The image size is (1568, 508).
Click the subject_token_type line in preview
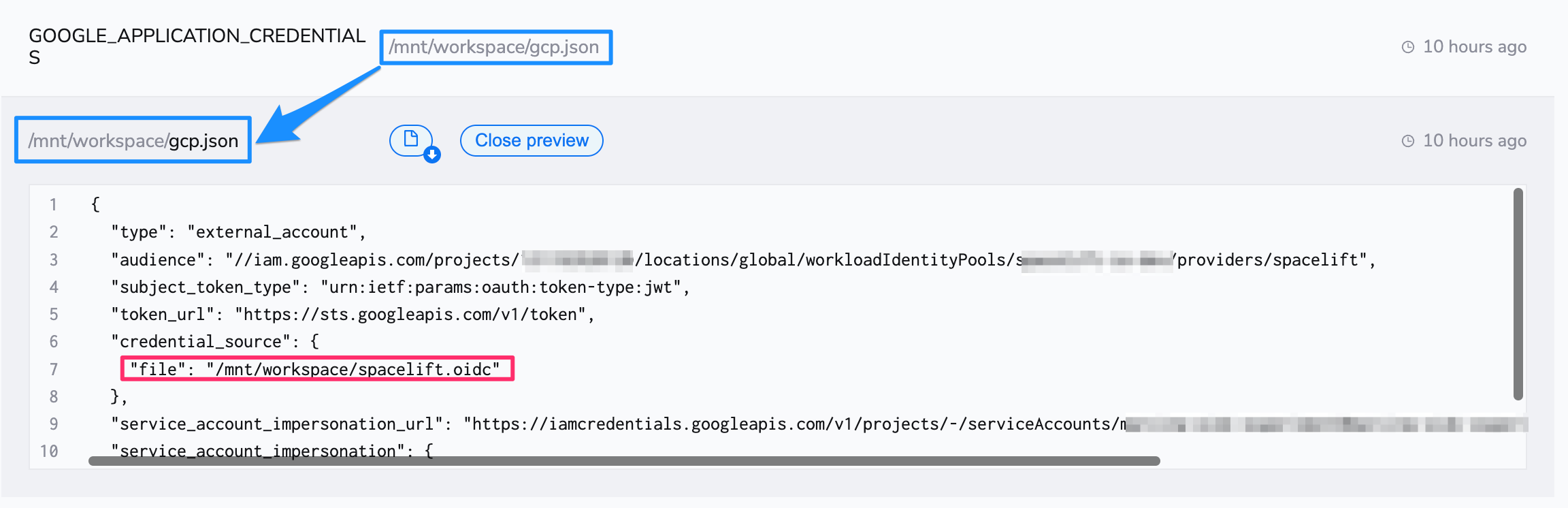(x=400, y=287)
